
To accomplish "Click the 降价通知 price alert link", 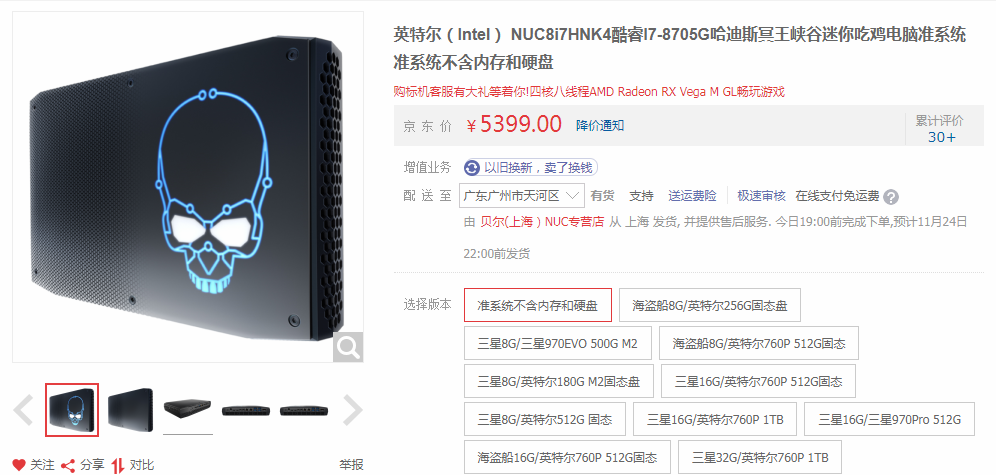I will [600, 125].
